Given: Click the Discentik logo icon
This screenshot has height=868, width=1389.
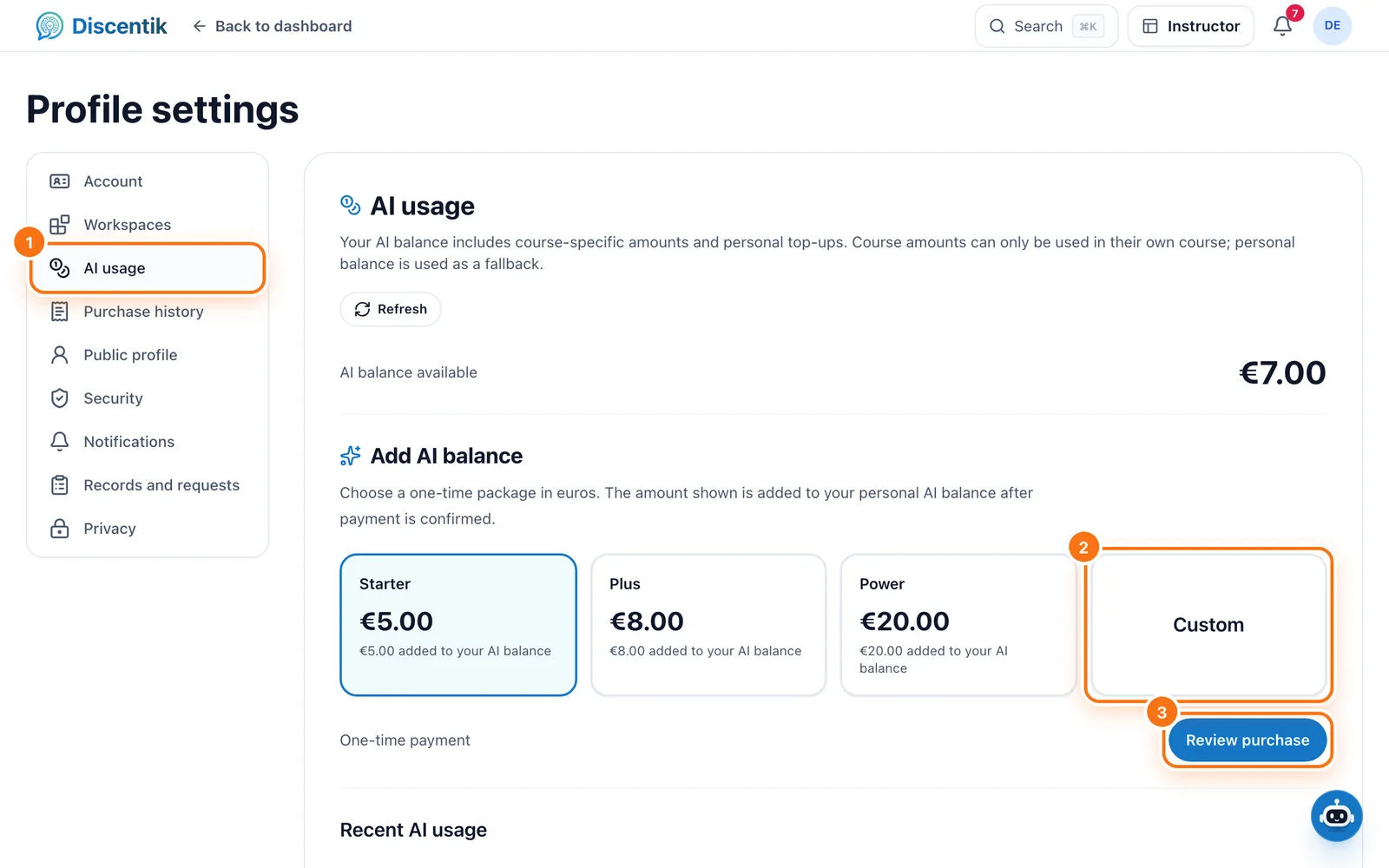Looking at the screenshot, I should tap(49, 26).
